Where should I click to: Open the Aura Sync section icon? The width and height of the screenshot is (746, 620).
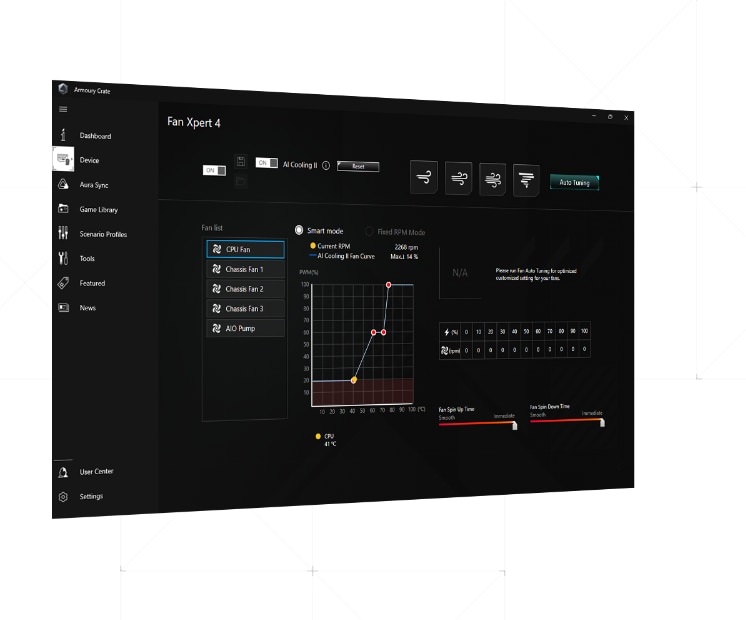click(x=63, y=185)
